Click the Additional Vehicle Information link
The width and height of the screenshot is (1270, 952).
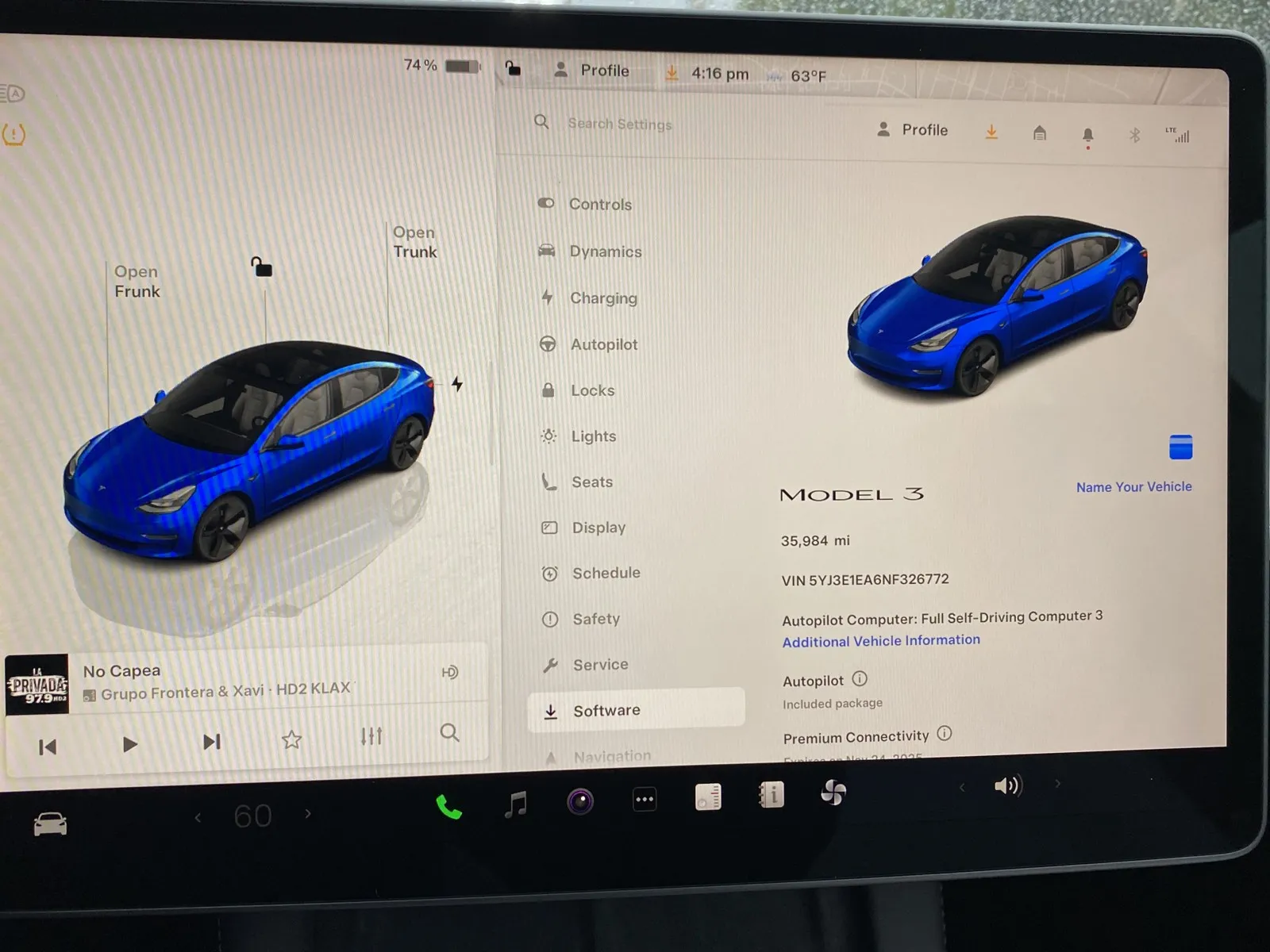coord(881,640)
